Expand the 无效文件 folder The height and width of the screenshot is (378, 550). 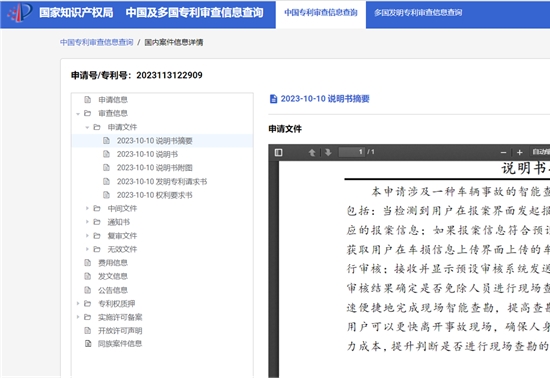87,249
